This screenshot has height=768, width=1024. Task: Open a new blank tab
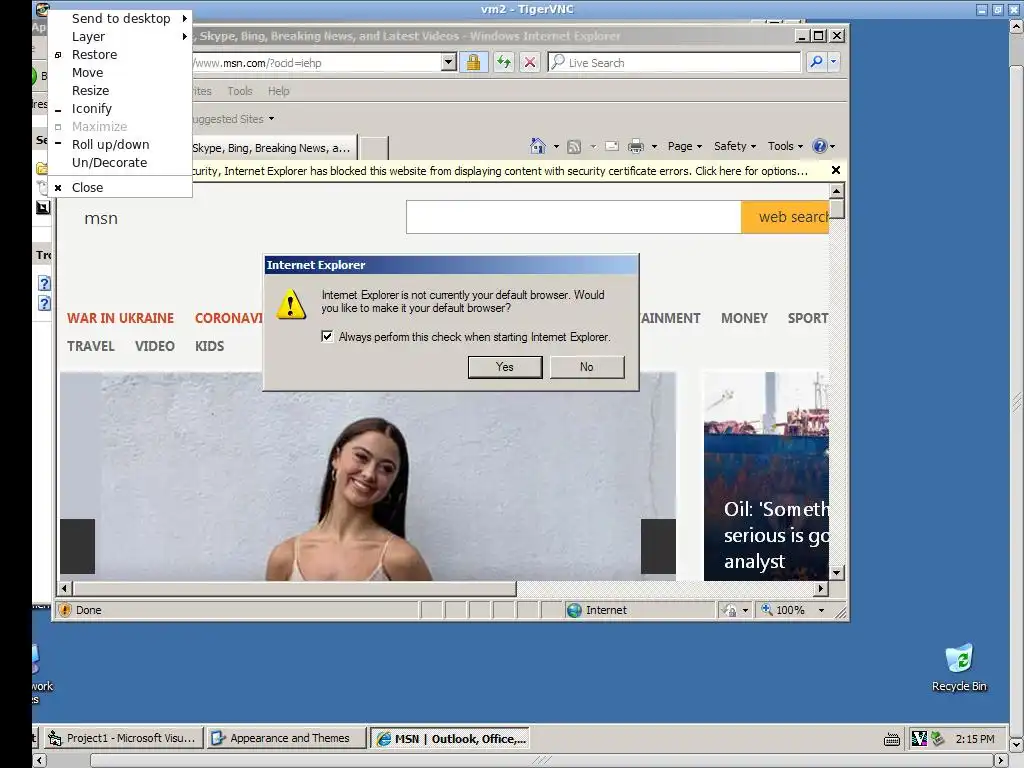(x=374, y=148)
